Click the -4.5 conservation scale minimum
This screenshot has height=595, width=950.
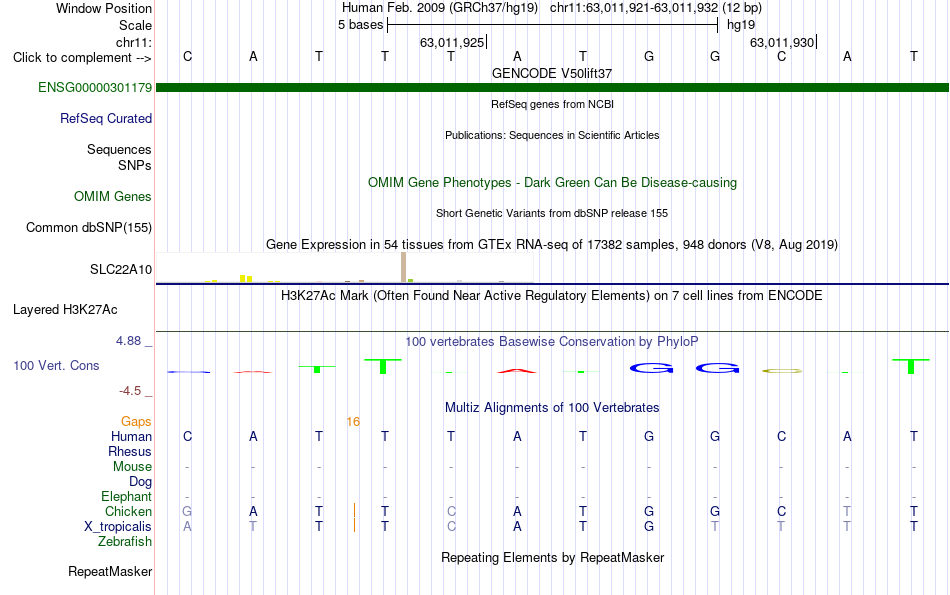[x=130, y=391]
